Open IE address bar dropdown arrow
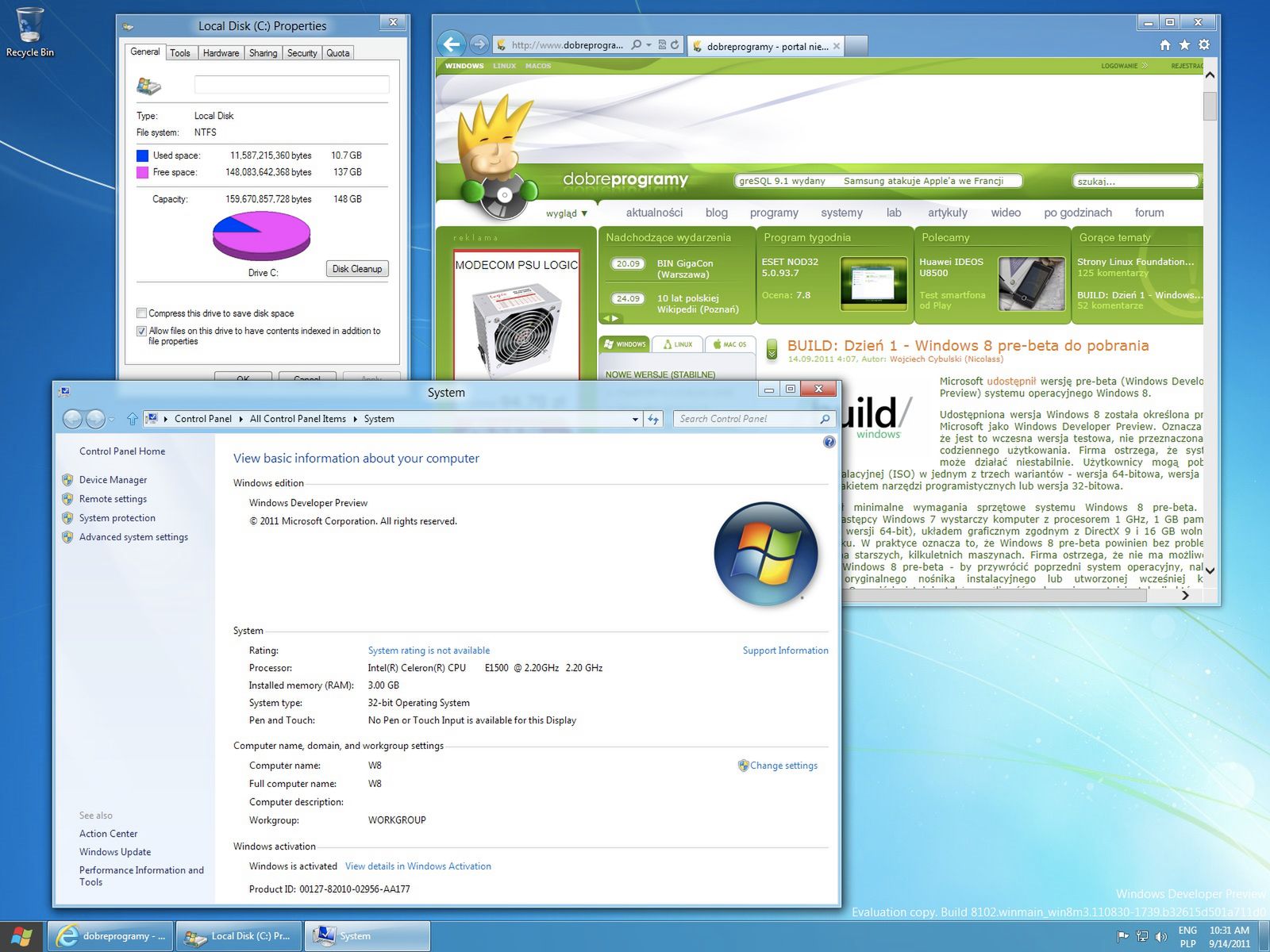This screenshot has height=952, width=1270. pos(649,45)
